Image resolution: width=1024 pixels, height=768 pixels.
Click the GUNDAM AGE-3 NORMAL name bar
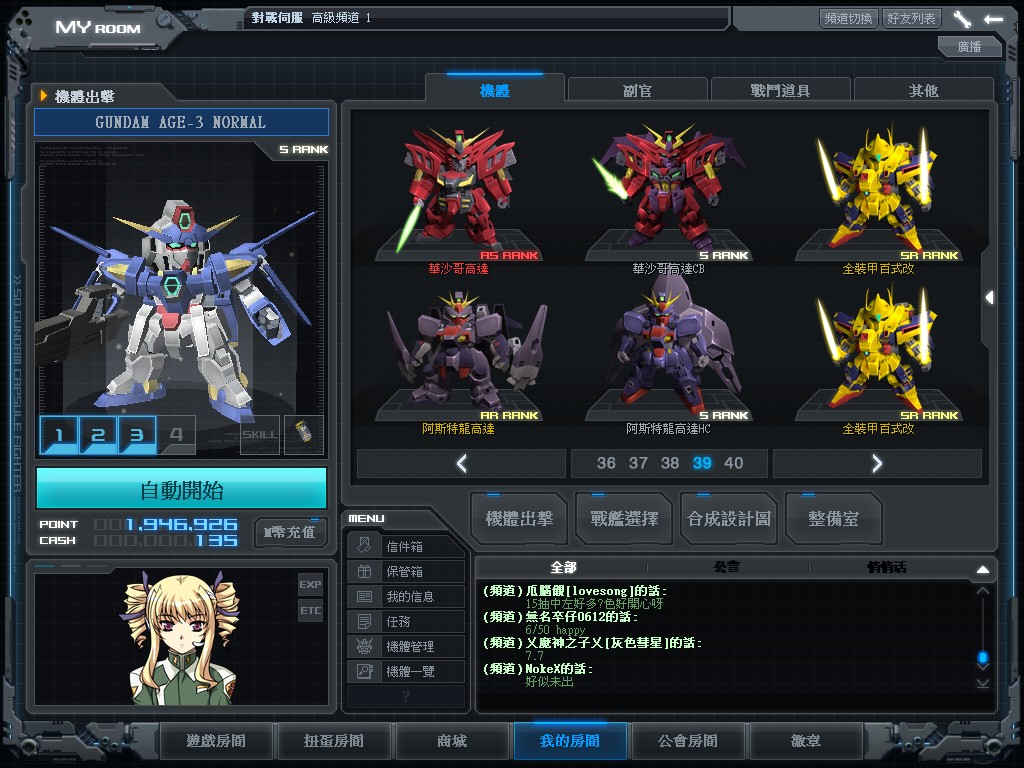tap(182, 122)
